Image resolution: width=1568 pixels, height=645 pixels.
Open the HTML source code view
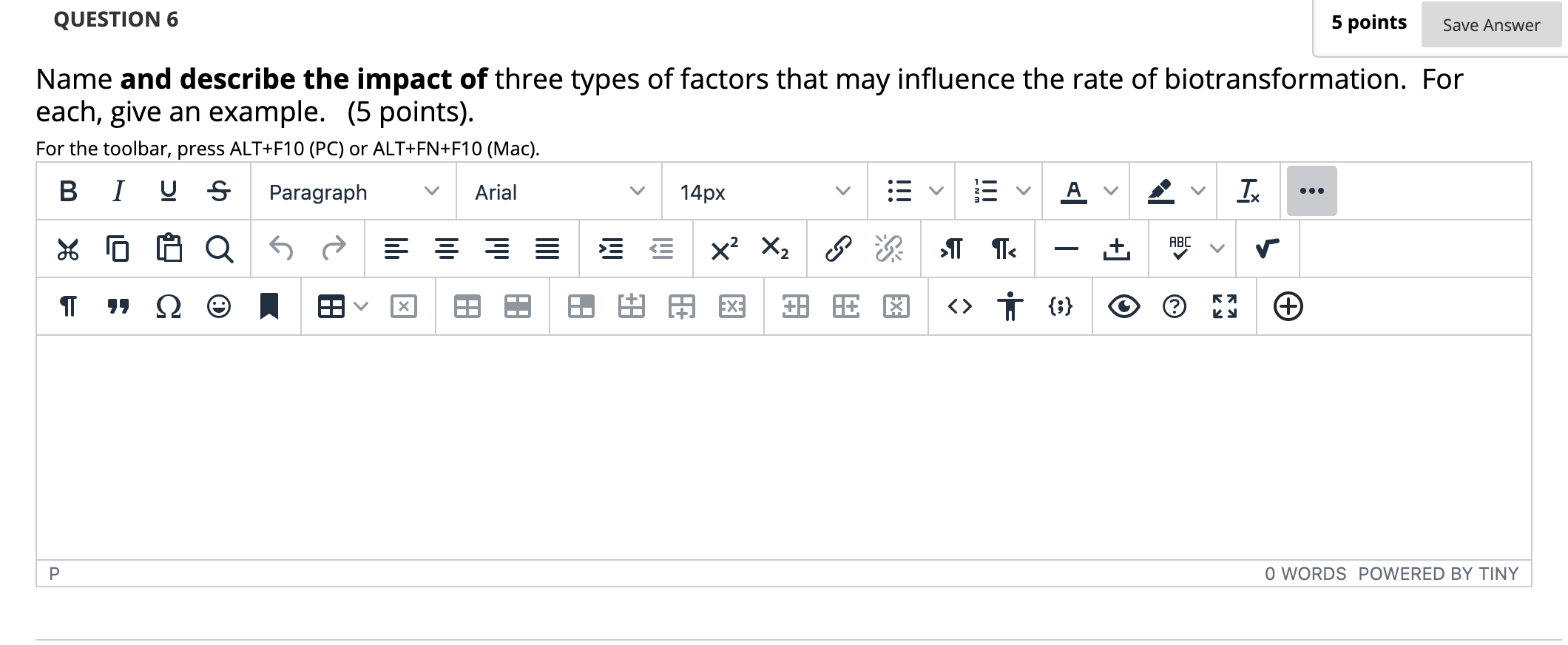click(959, 306)
